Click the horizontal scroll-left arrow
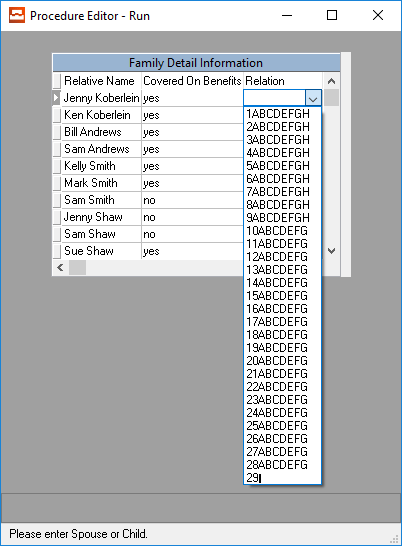The width and height of the screenshot is (402, 546). point(60,267)
